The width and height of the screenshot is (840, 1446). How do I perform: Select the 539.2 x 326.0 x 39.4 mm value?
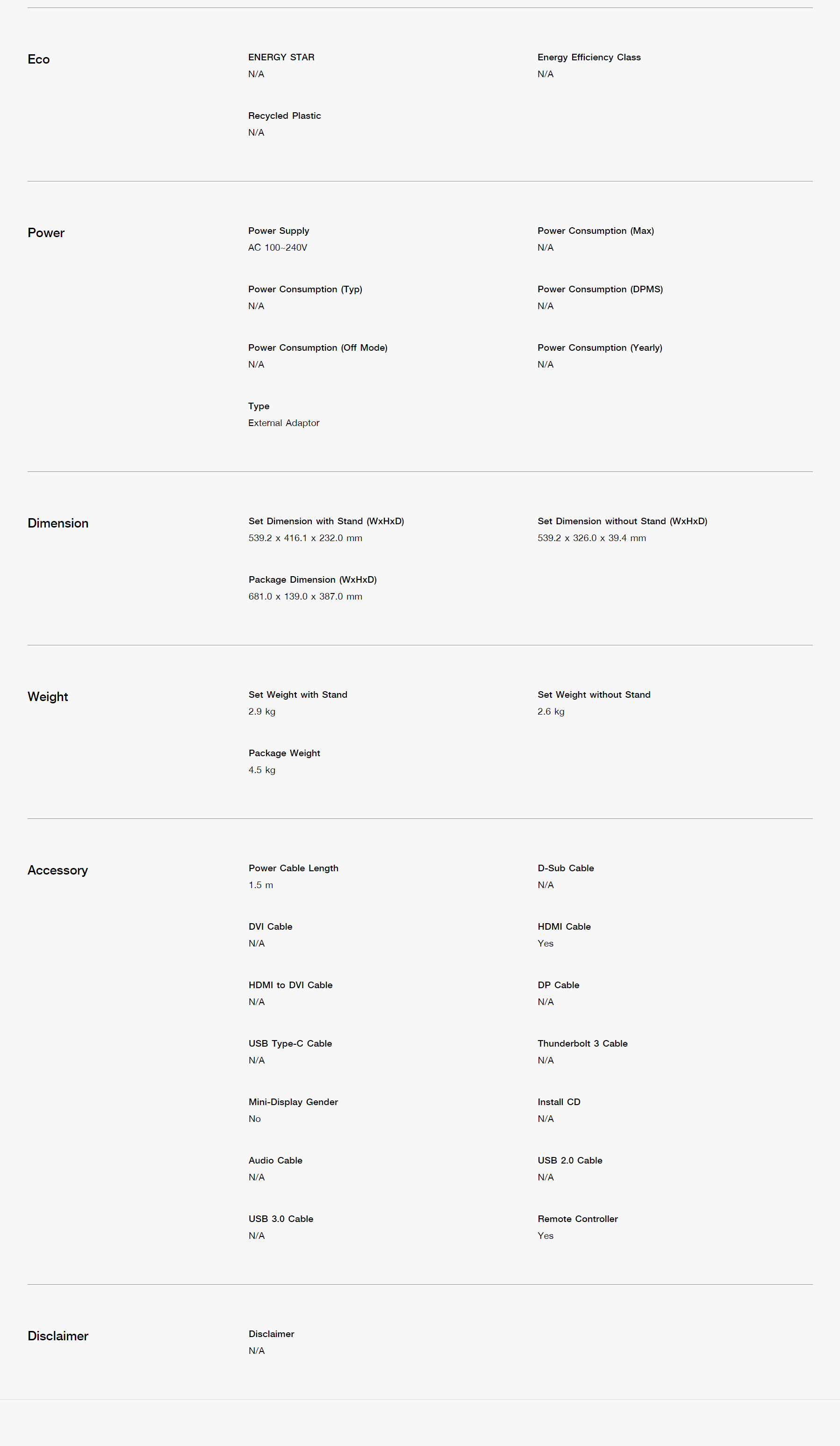click(592, 538)
